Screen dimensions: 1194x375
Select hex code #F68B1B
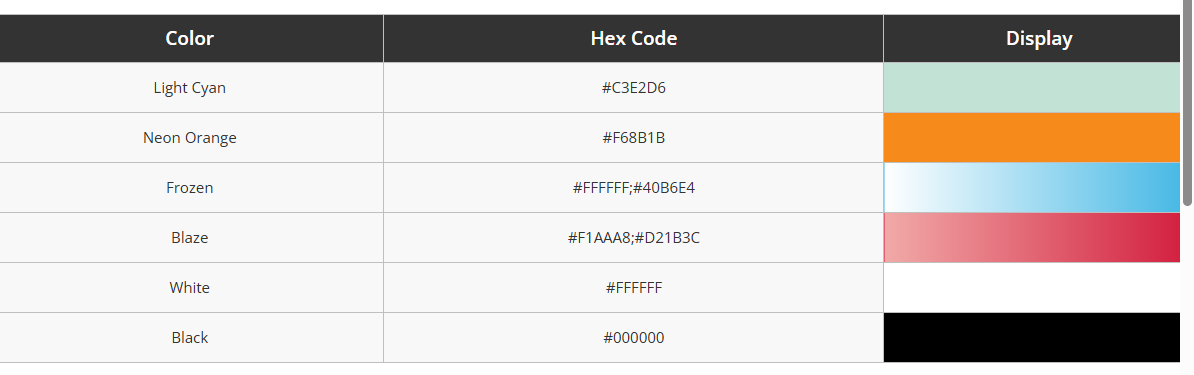[x=634, y=138]
